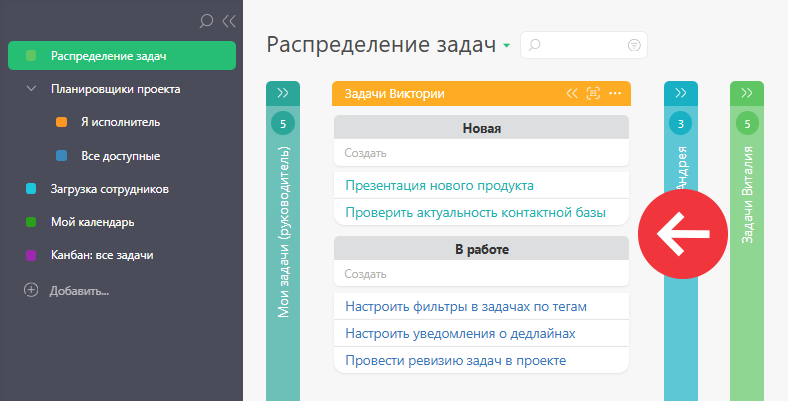Click the count badge 3 on Андрея column

pyautogui.click(x=680, y=124)
